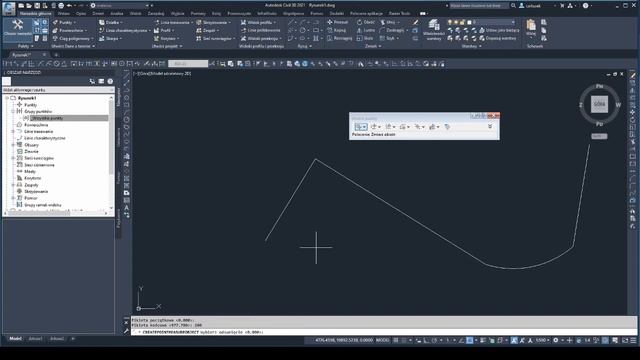Click the help search input field in title bar
The width and height of the screenshot is (640, 360).
tap(479, 6)
